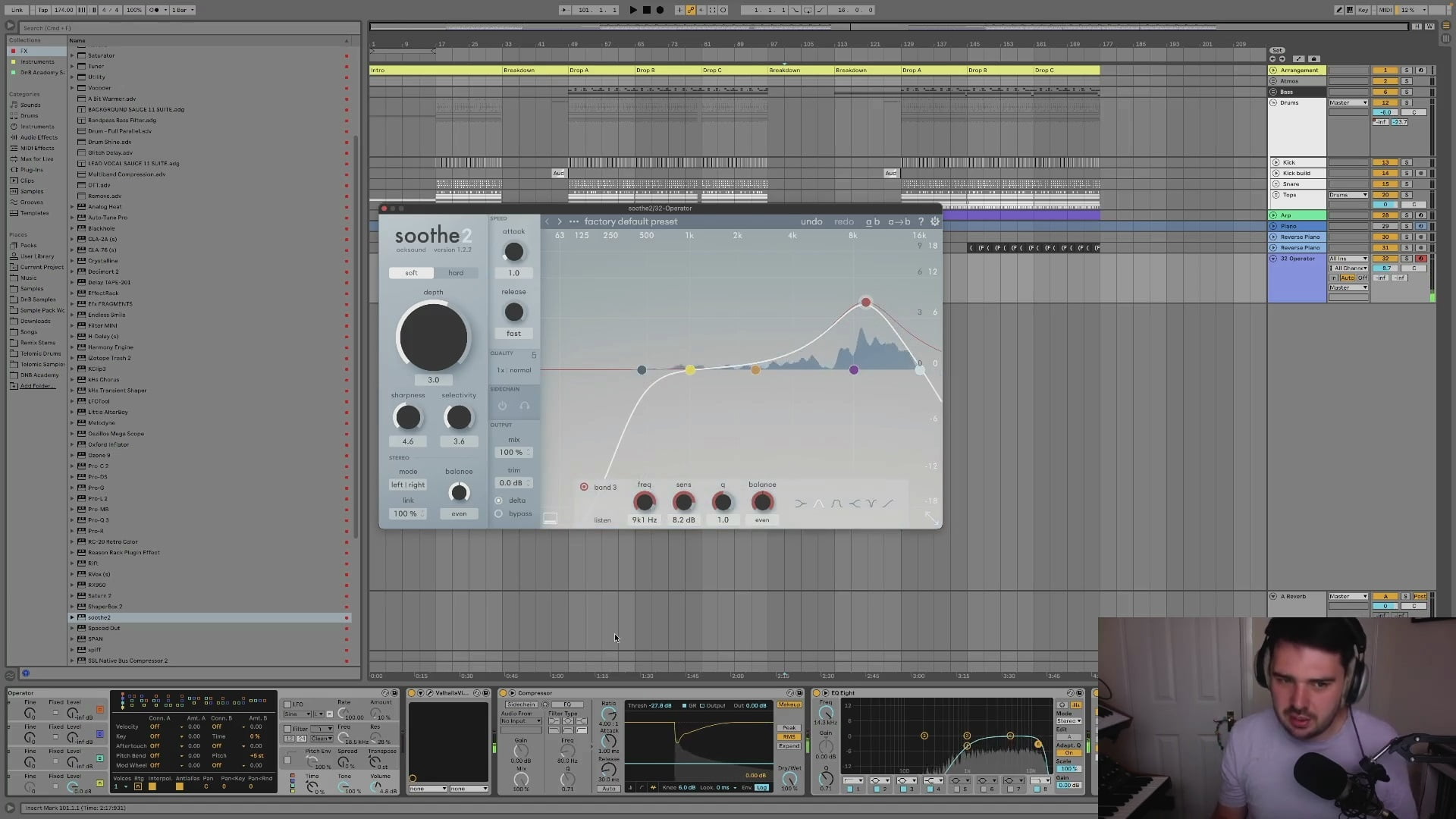Expand the SSL Native Bus Compressor 2 entry
Image resolution: width=1456 pixels, height=819 pixels.
[72, 661]
